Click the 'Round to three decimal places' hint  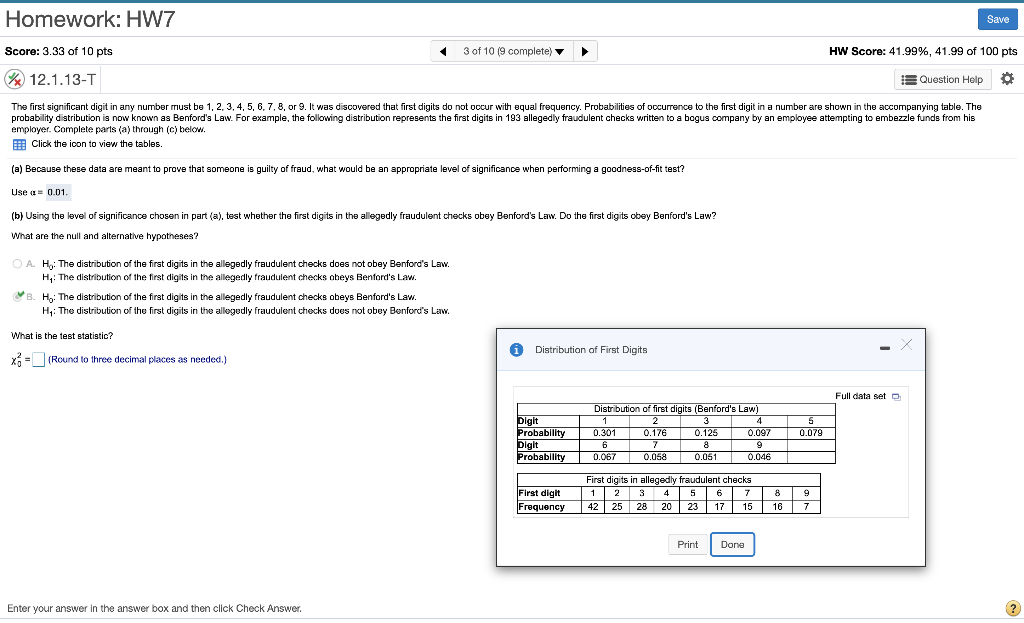pyautogui.click(x=137, y=360)
